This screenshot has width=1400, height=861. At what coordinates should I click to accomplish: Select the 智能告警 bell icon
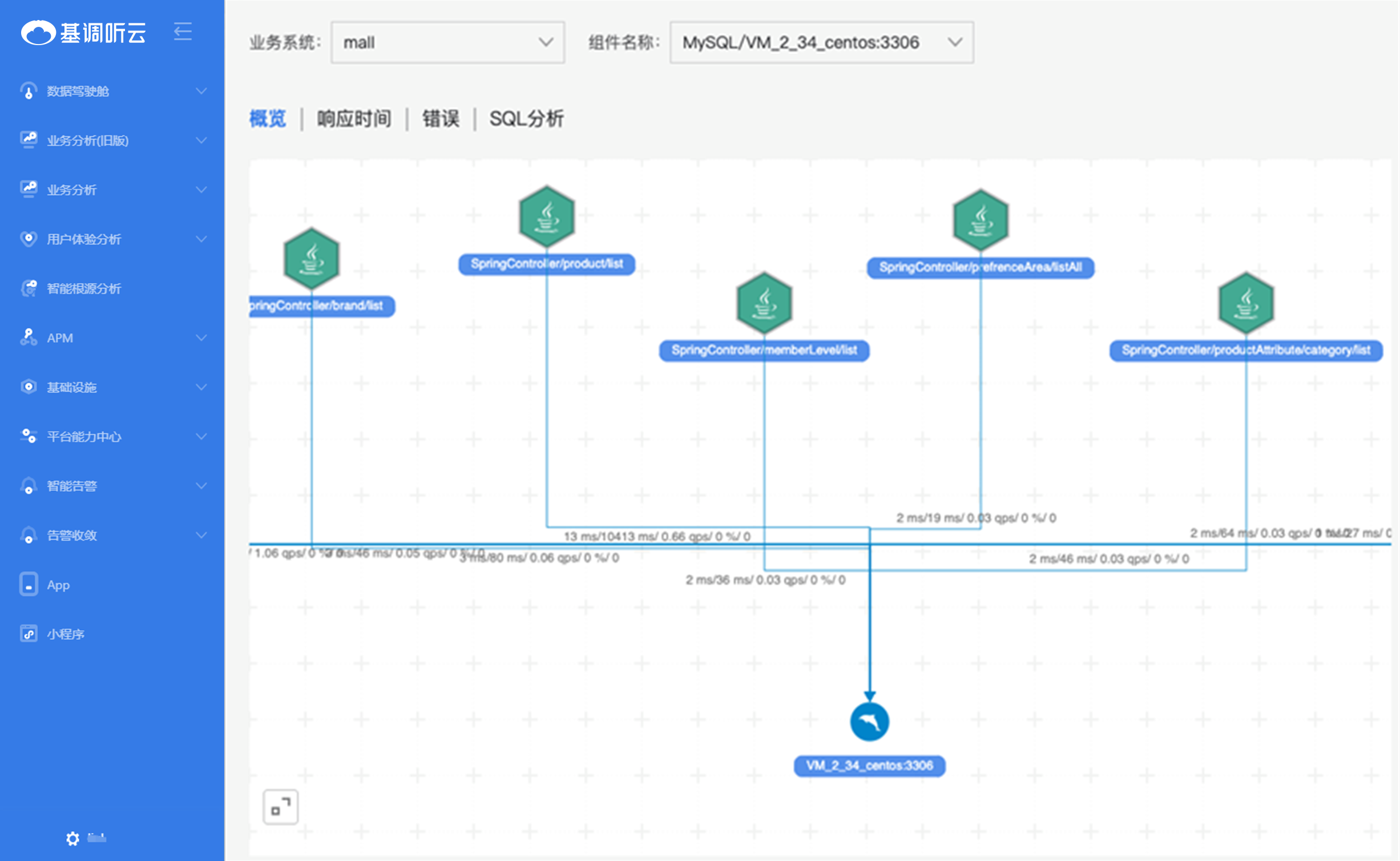tap(28, 486)
